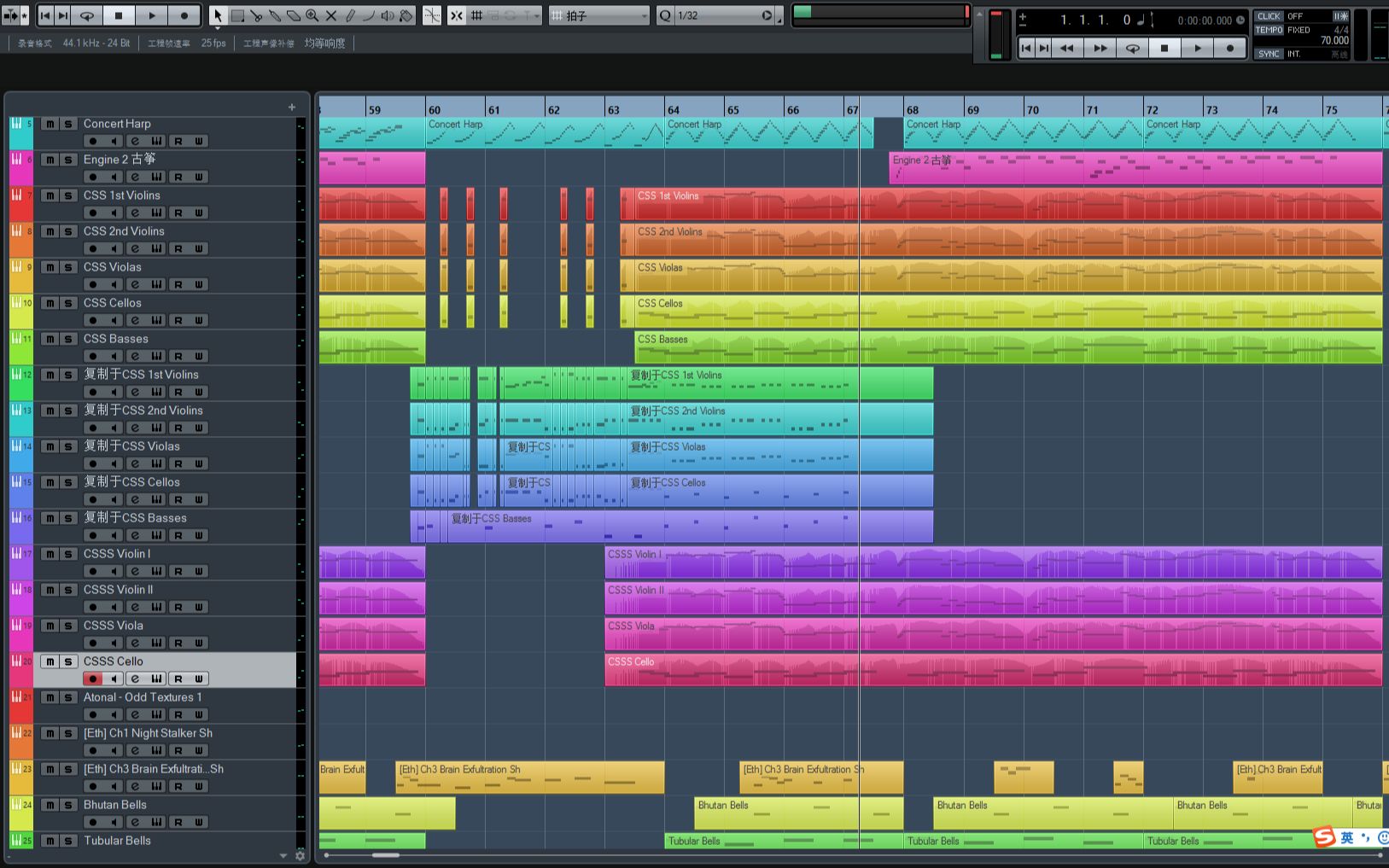Toggle the SYNC button

tap(1269, 54)
